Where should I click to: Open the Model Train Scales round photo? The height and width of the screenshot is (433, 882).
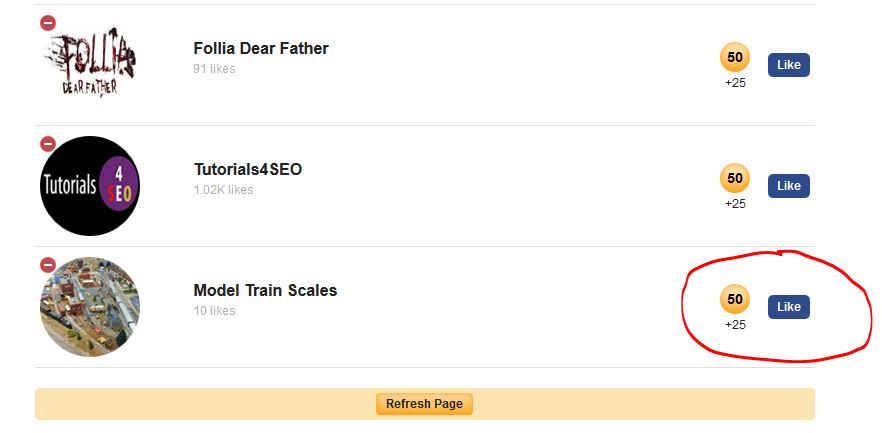pyautogui.click(x=90, y=306)
